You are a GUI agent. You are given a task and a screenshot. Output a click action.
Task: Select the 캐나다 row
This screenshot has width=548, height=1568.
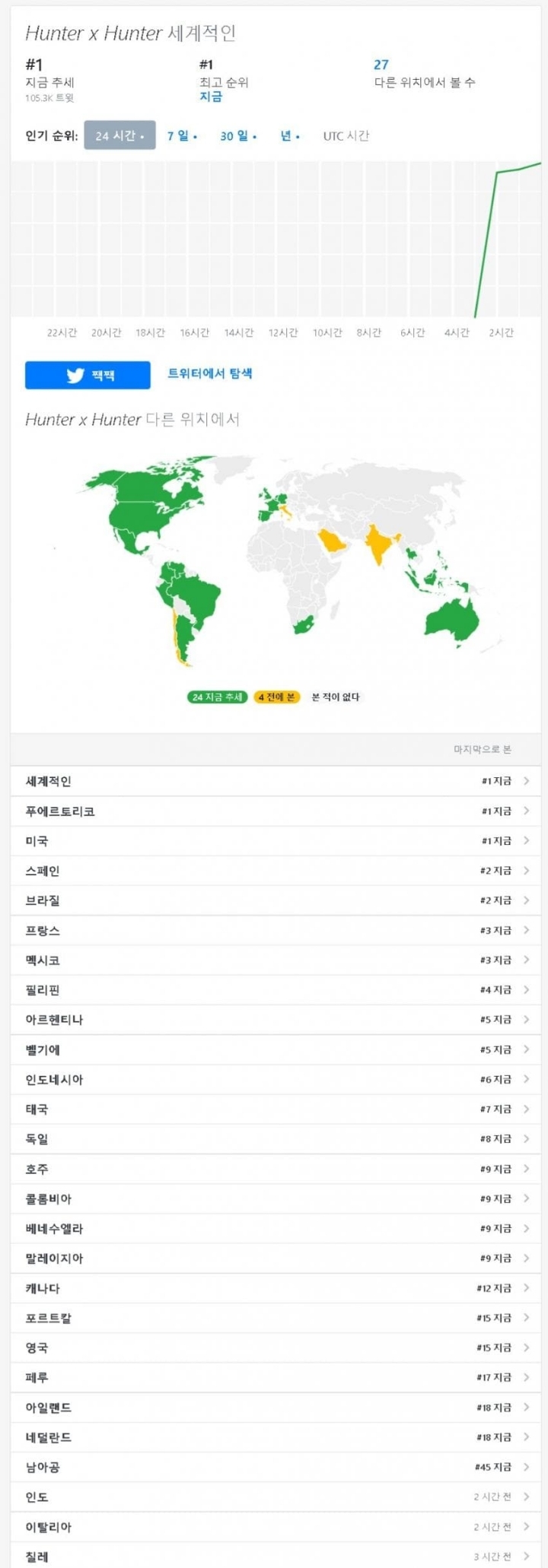pos(276,1288)
